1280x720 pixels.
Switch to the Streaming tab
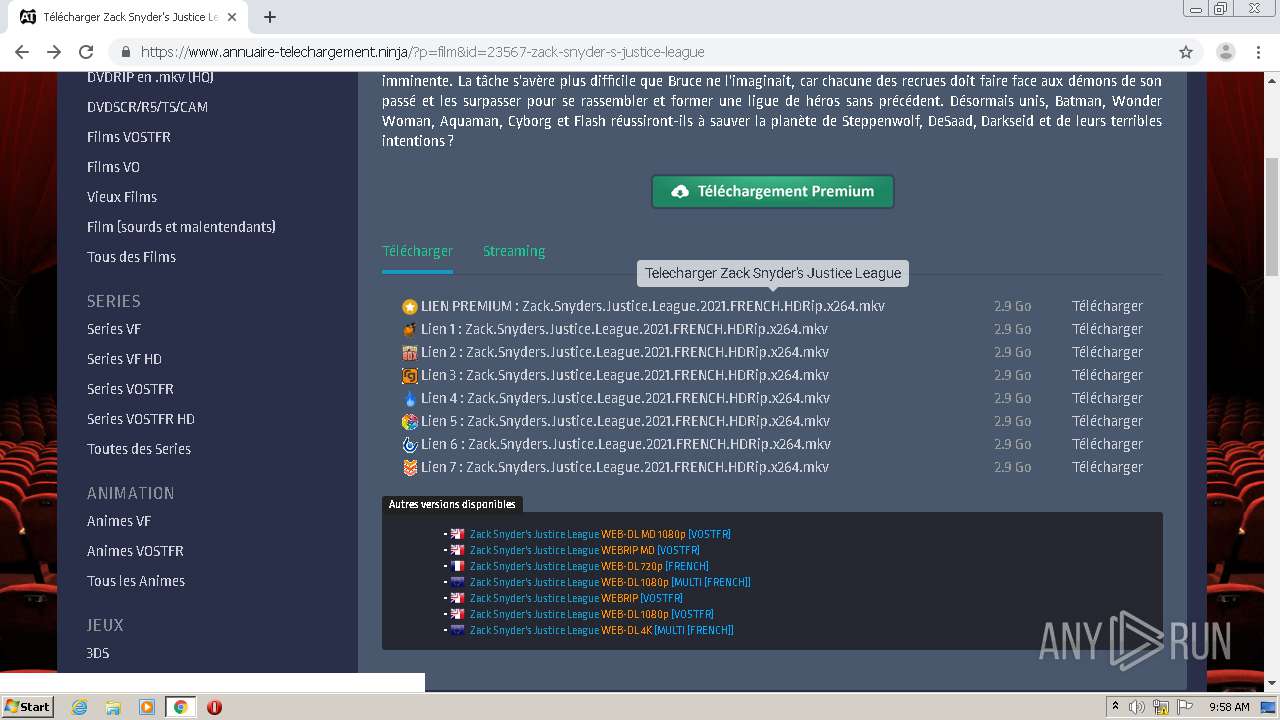tap(514, 251)
